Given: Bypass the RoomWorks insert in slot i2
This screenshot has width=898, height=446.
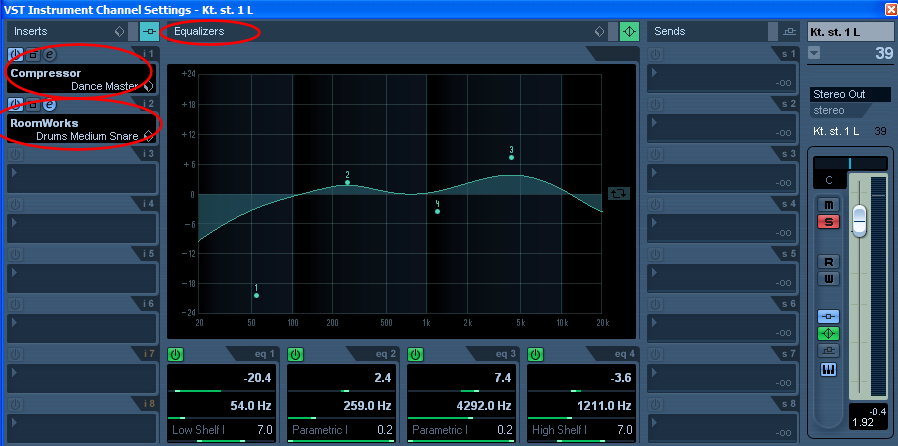Looking at the screenshot, I should [33, 105].
